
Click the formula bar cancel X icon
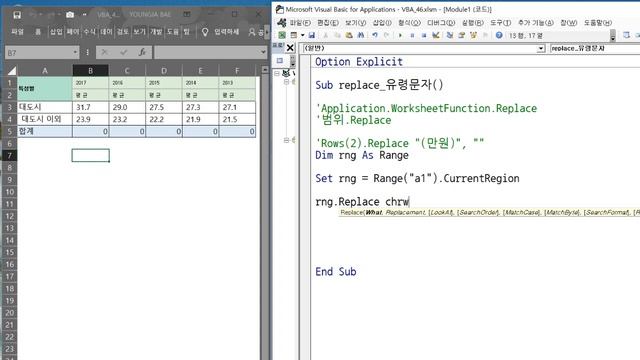[104, 52]
